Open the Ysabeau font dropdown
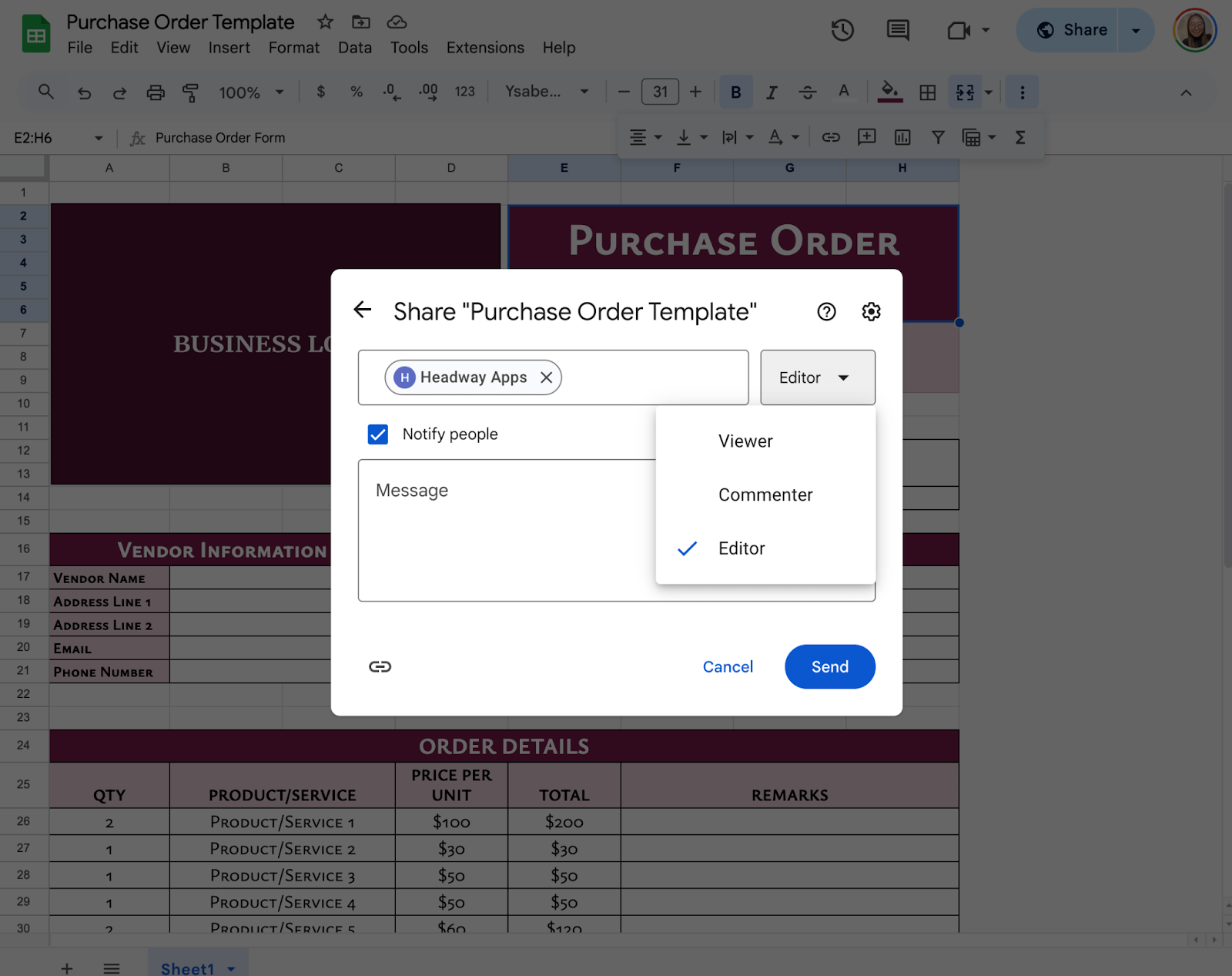This screenshot has height=976, width=1232. coord(547,92)
